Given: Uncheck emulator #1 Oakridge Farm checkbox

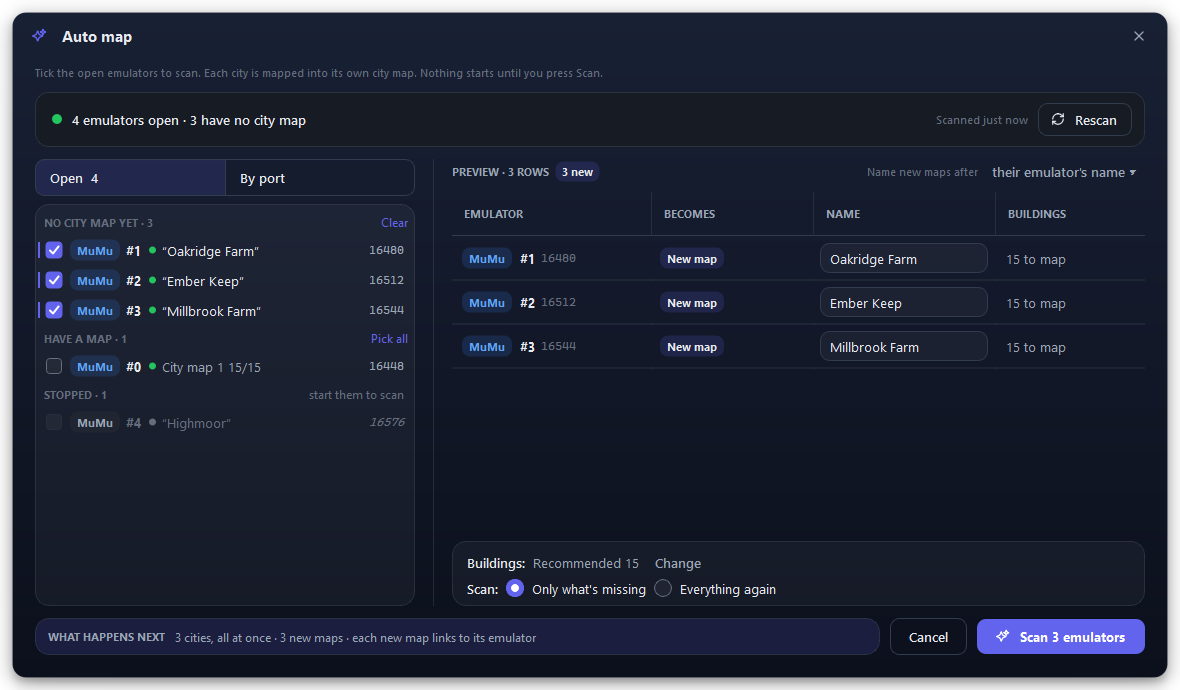Looking at the screenshot, I should (x=54, y=251).
